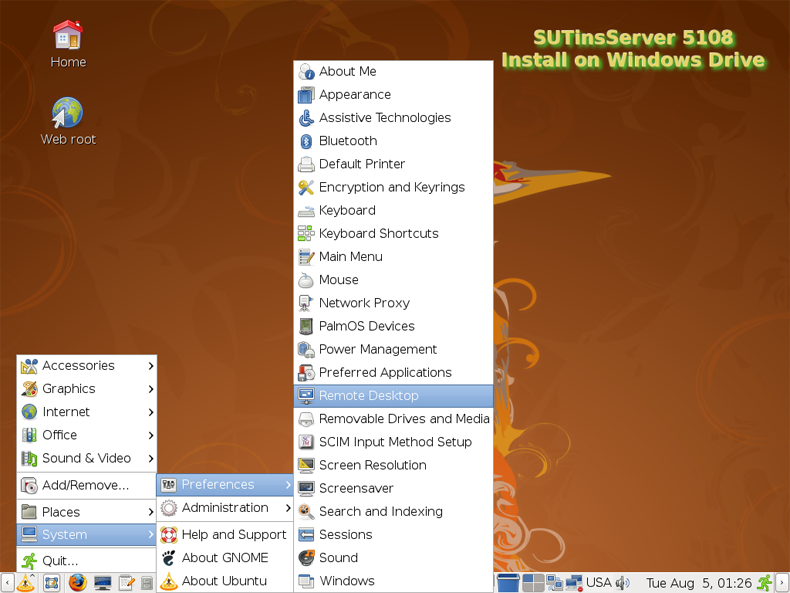Click the left panel hide arrow
790x593 pixels.
[7, 583]
